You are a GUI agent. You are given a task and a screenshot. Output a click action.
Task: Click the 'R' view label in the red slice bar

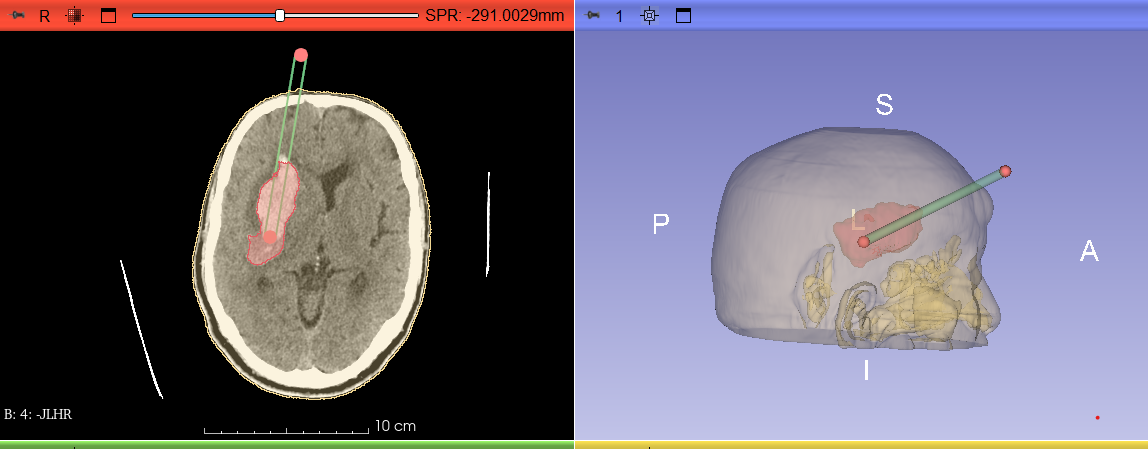45,16
